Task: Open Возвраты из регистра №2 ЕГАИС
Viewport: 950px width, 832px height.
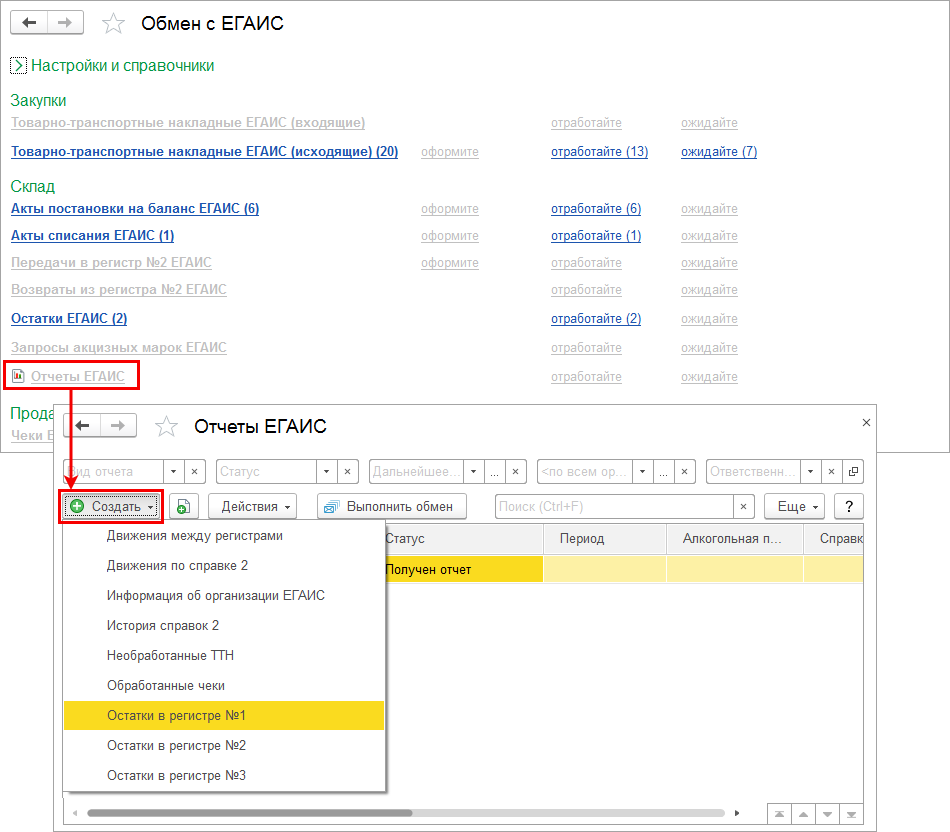Action: [x=118, y=290]
